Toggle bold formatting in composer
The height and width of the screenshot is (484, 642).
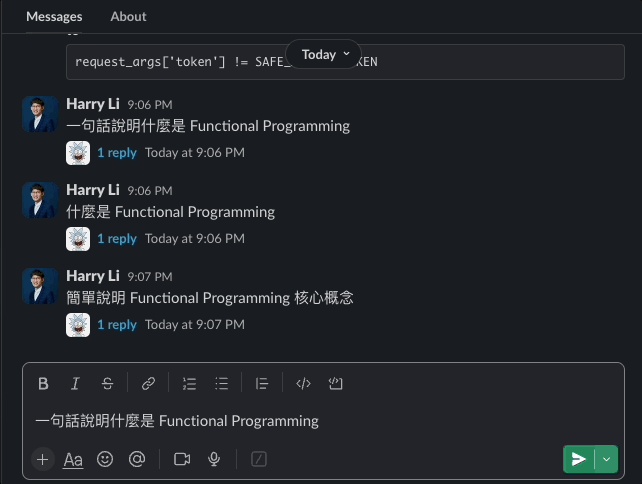coord(43,383)
